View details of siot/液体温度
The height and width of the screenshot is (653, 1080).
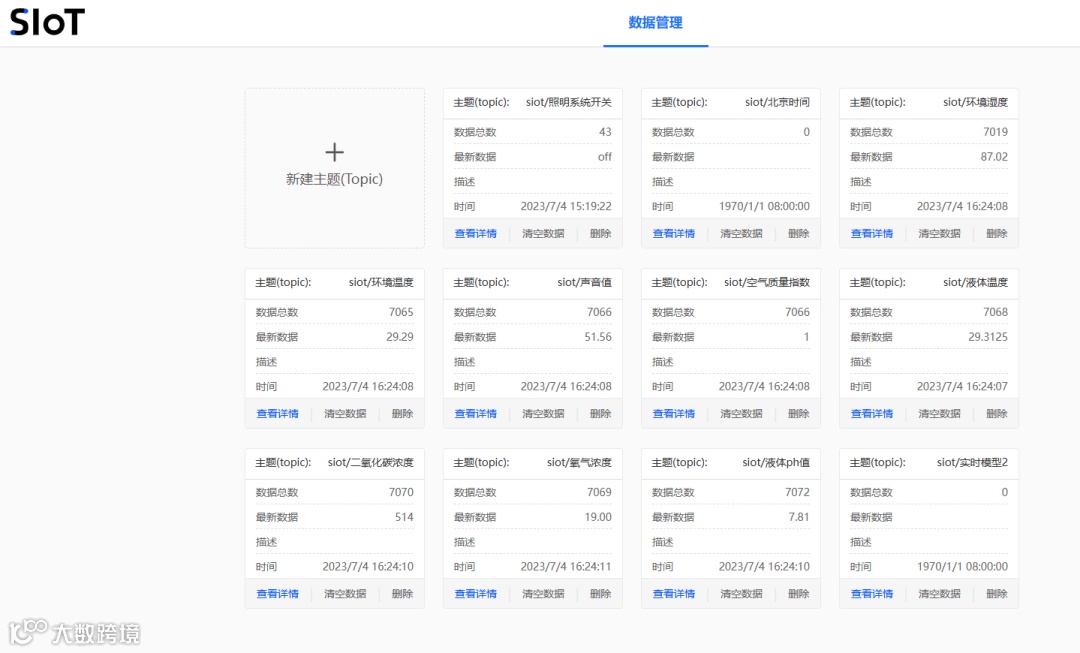[872, 414]
